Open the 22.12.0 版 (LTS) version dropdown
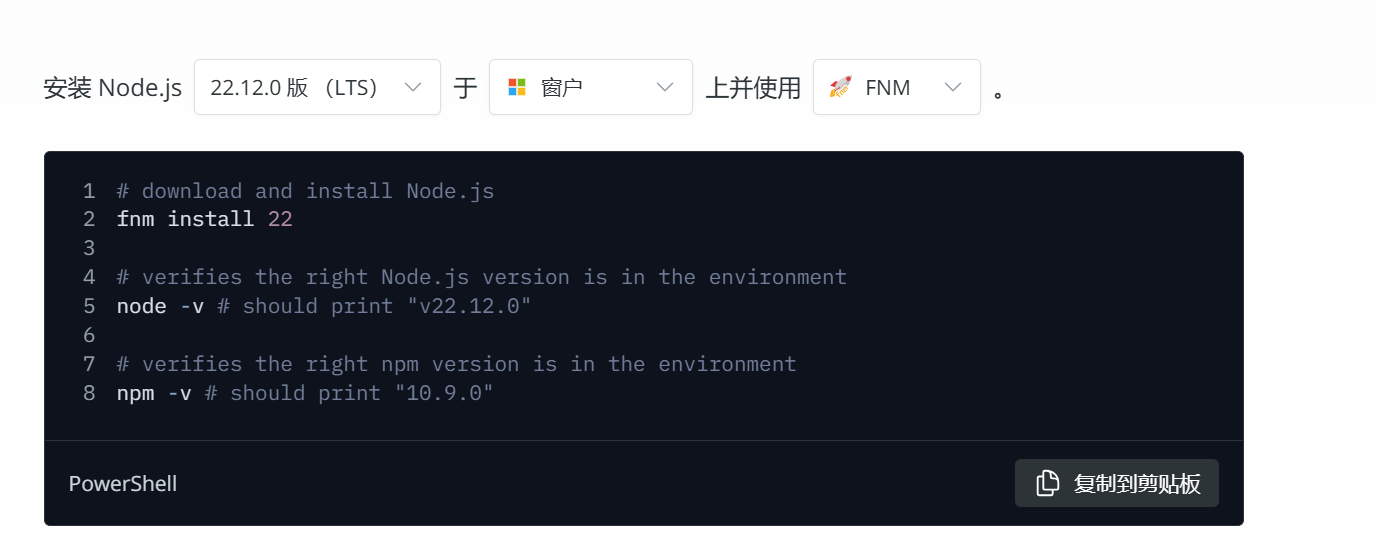The image size is (1377, 536). click(317, 87)
